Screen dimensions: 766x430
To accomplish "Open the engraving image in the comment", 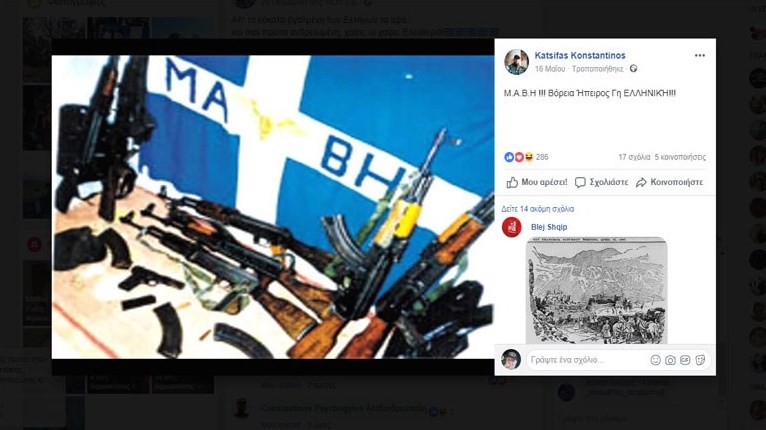I will pos(596,291).
